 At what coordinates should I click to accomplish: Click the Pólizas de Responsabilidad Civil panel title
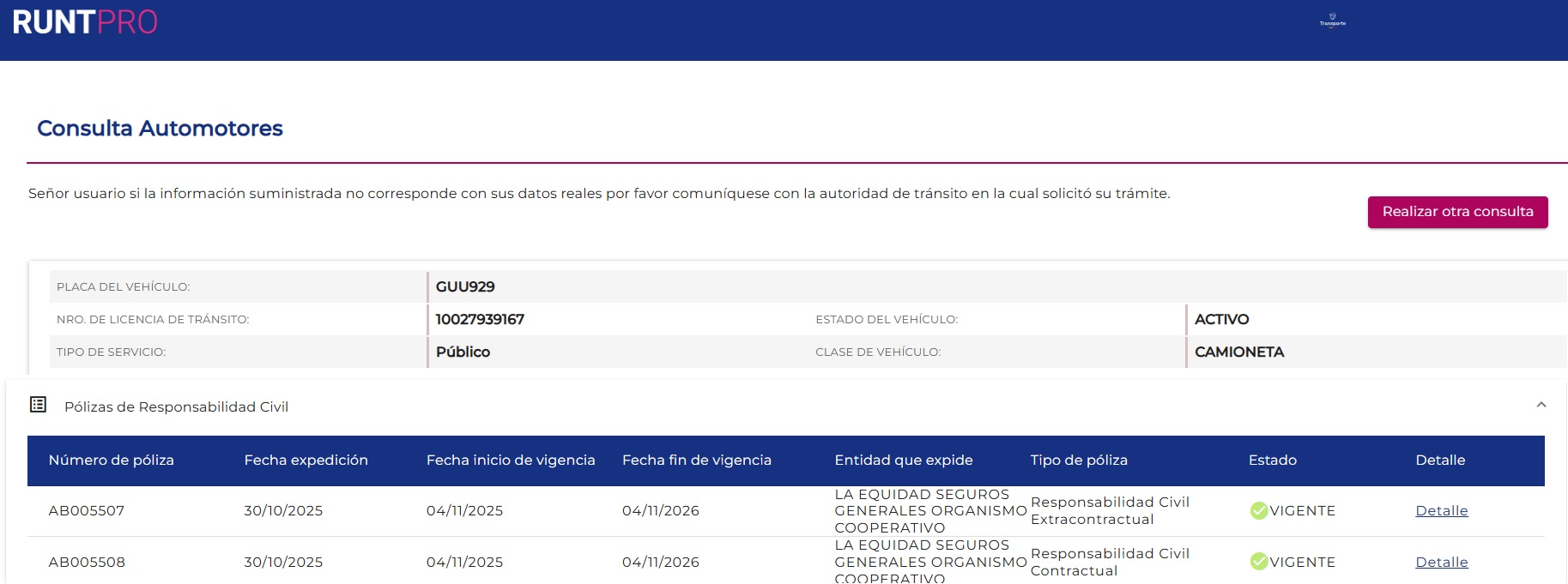click(x=176, y=406)
